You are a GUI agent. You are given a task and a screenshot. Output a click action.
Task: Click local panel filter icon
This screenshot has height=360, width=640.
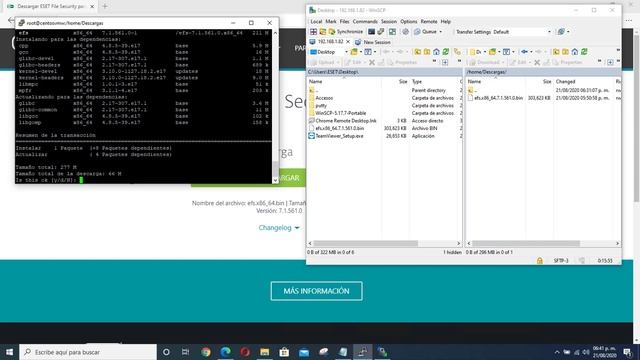click(368, 52)
